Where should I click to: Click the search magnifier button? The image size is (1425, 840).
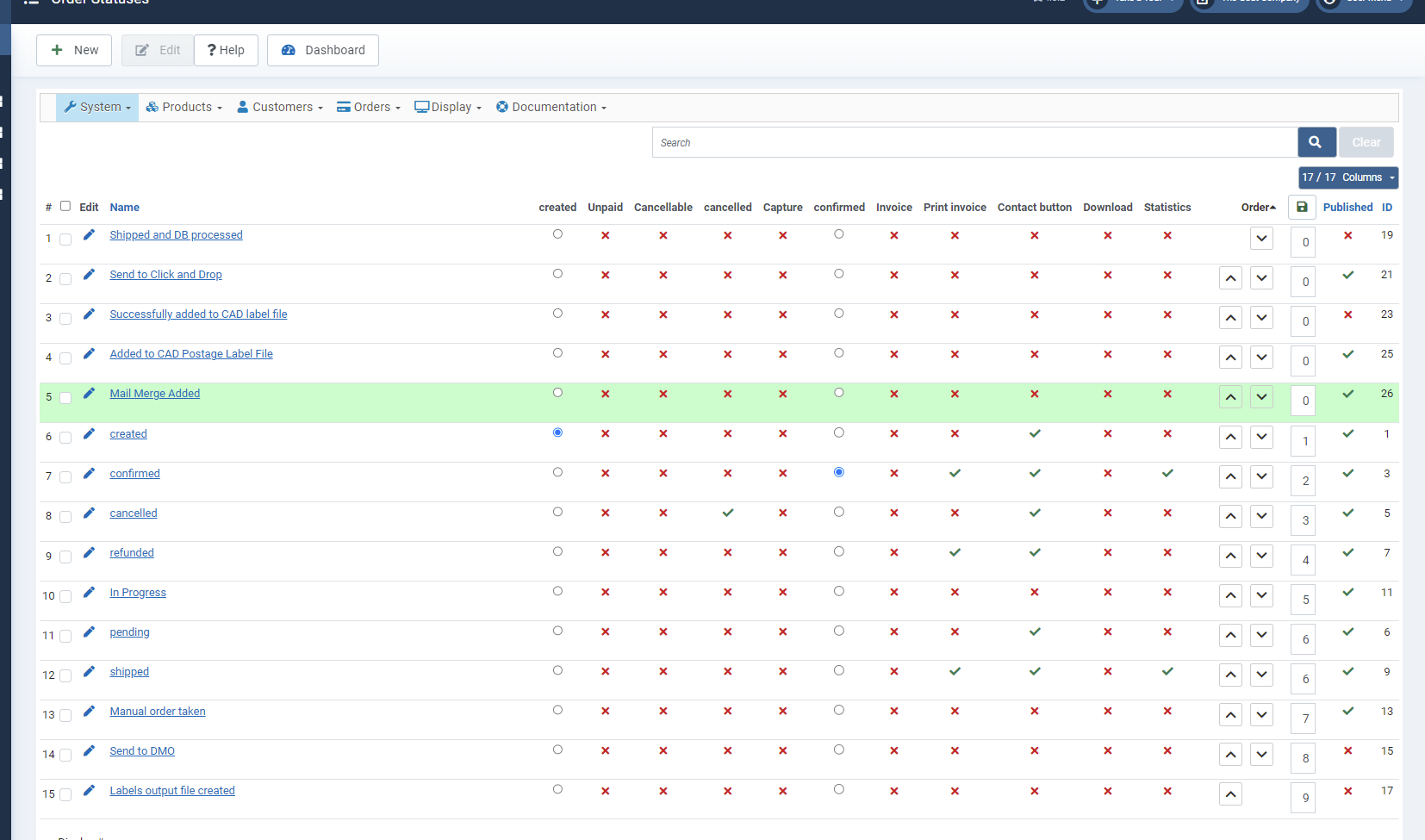coord(1316,142)
